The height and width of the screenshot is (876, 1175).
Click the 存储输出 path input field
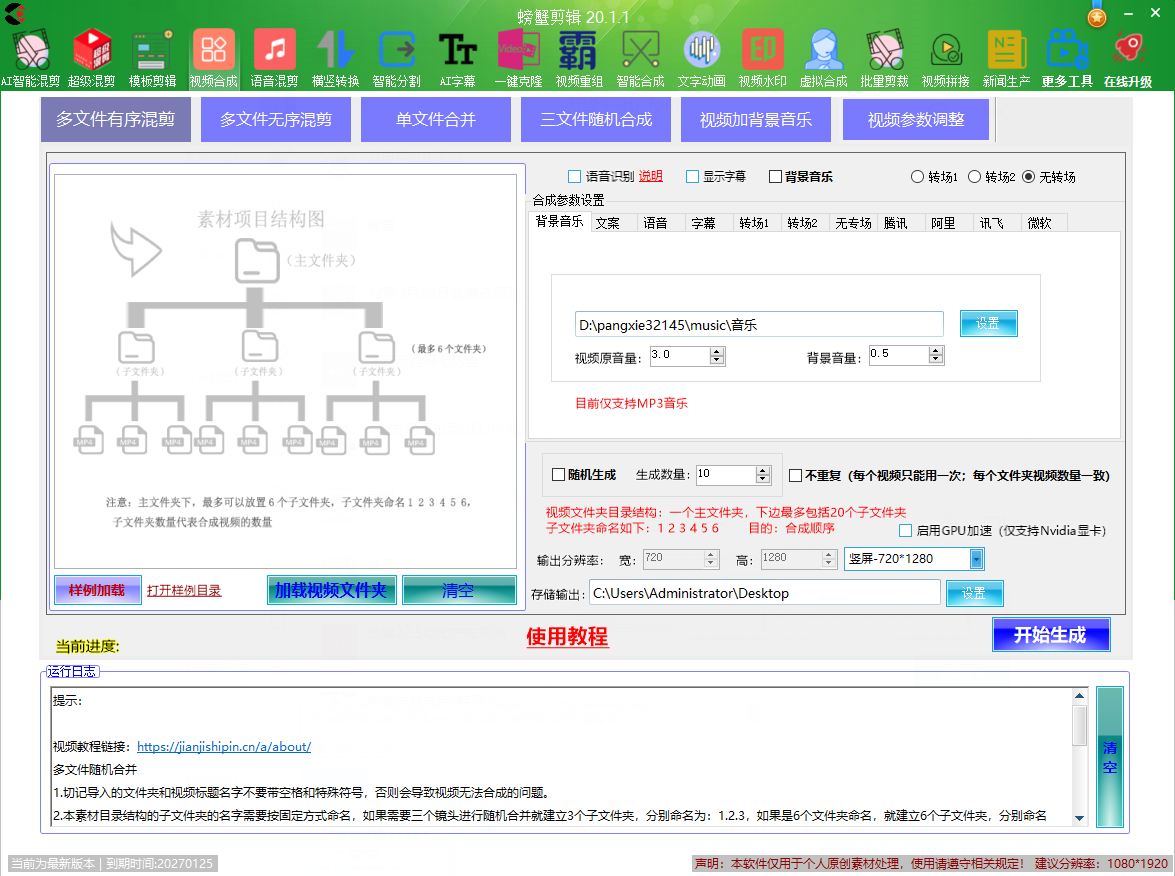[x=764, y=593]
